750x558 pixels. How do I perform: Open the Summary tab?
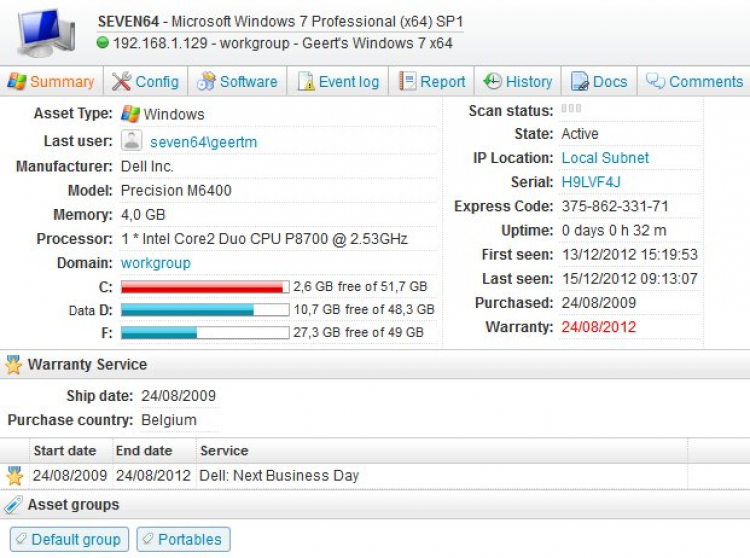pyautogui.click(x=51, y=82)
